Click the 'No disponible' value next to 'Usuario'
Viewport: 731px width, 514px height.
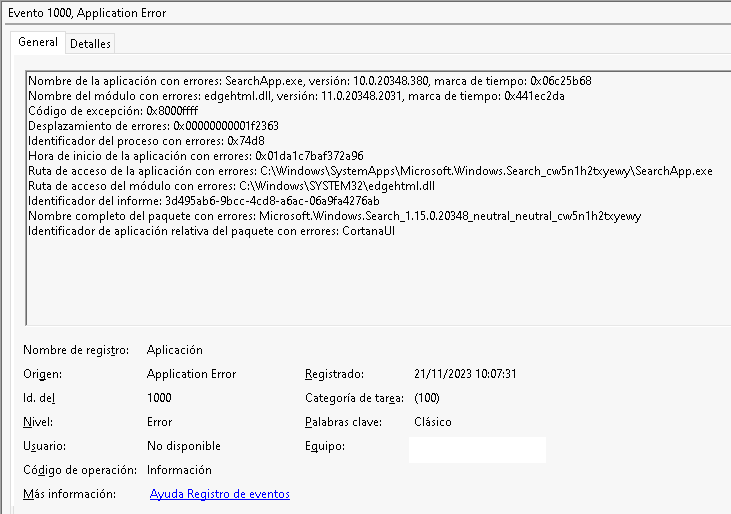click(184, 446)
